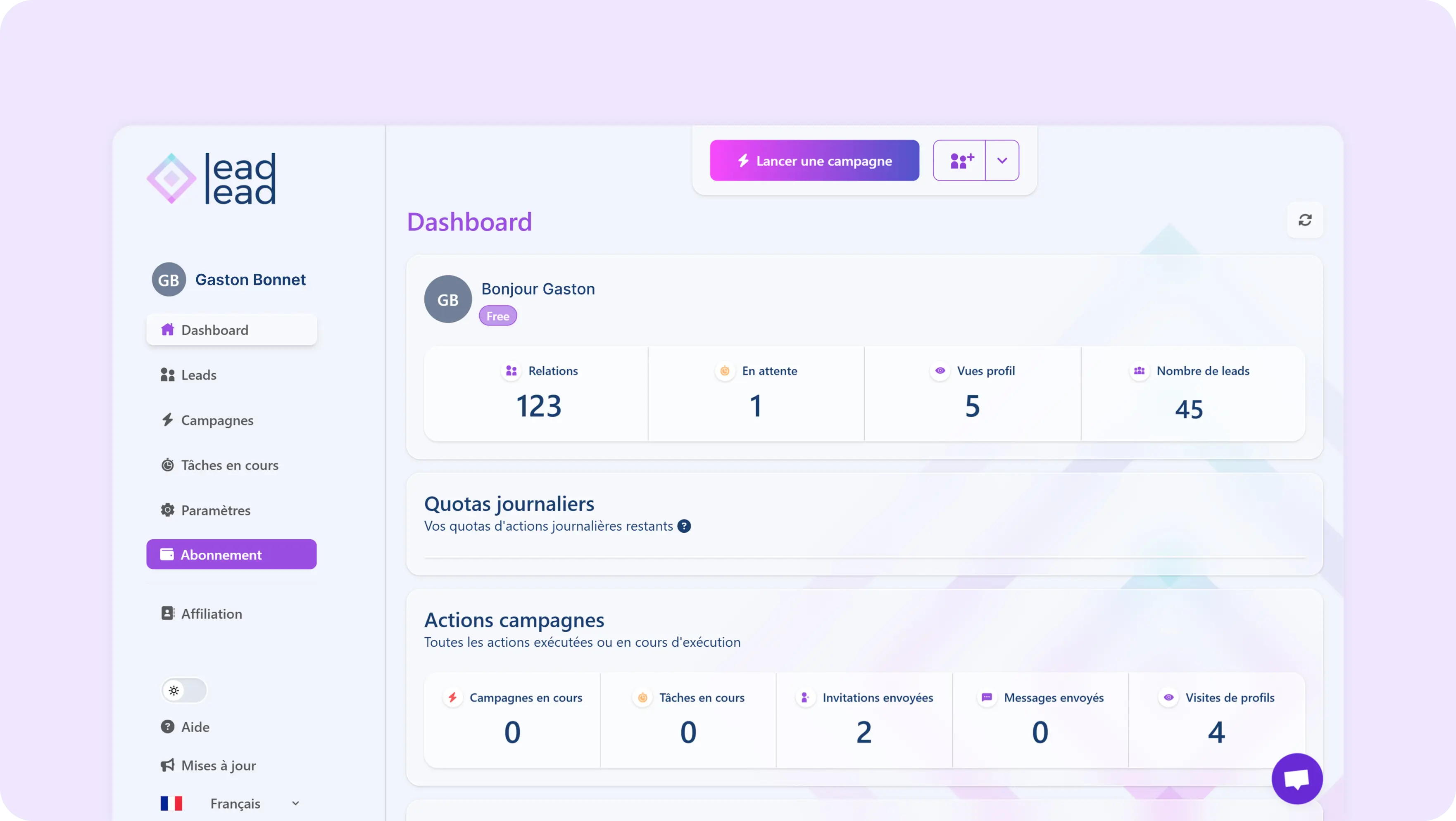Viewport: 1456px width, 821px height.
Task: Click the Abonnement button
Action: 231,554
